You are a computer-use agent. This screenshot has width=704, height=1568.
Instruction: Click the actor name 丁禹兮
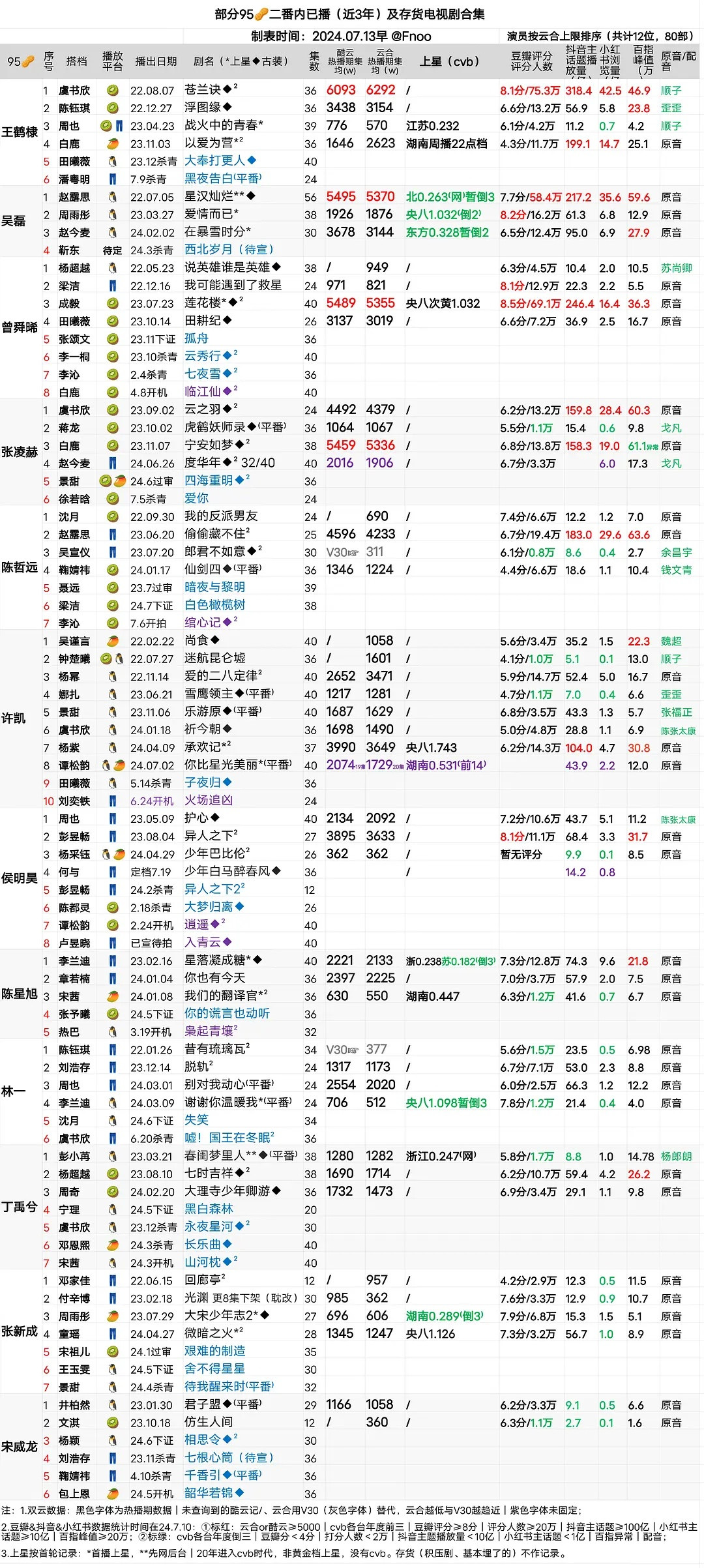click(20, 1207)
